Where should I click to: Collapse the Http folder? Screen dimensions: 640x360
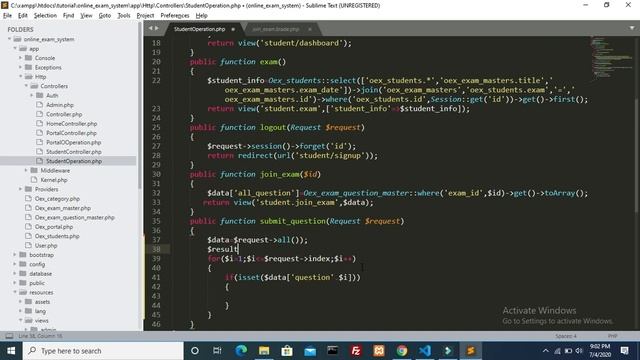[x=21, y=77]
